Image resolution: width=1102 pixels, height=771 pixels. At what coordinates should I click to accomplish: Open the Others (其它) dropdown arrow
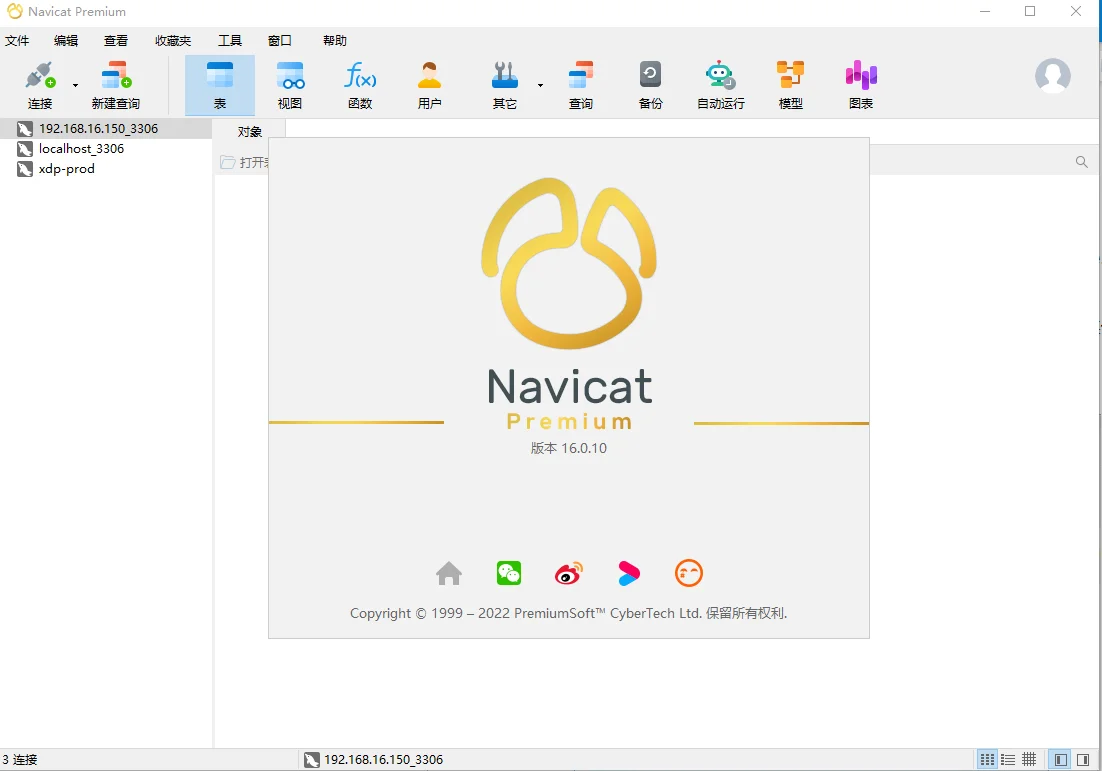click(x=541, y=85)
